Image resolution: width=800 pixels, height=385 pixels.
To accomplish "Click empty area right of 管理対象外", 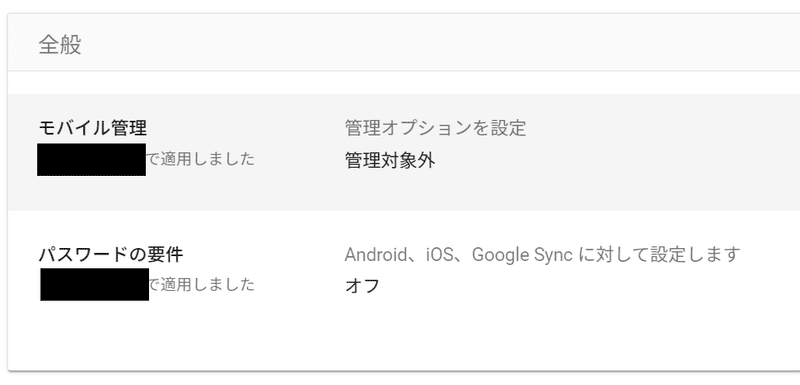I will pos(612,161).
